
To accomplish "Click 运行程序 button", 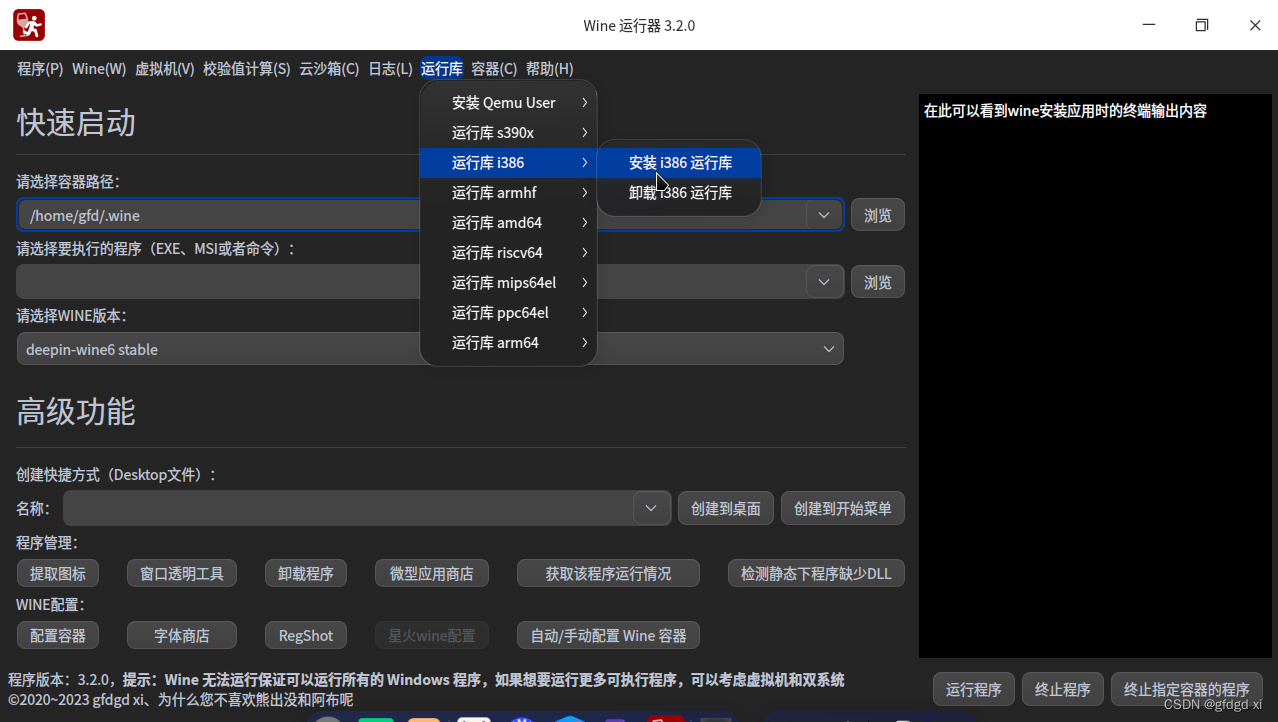I will click(974, 689).
